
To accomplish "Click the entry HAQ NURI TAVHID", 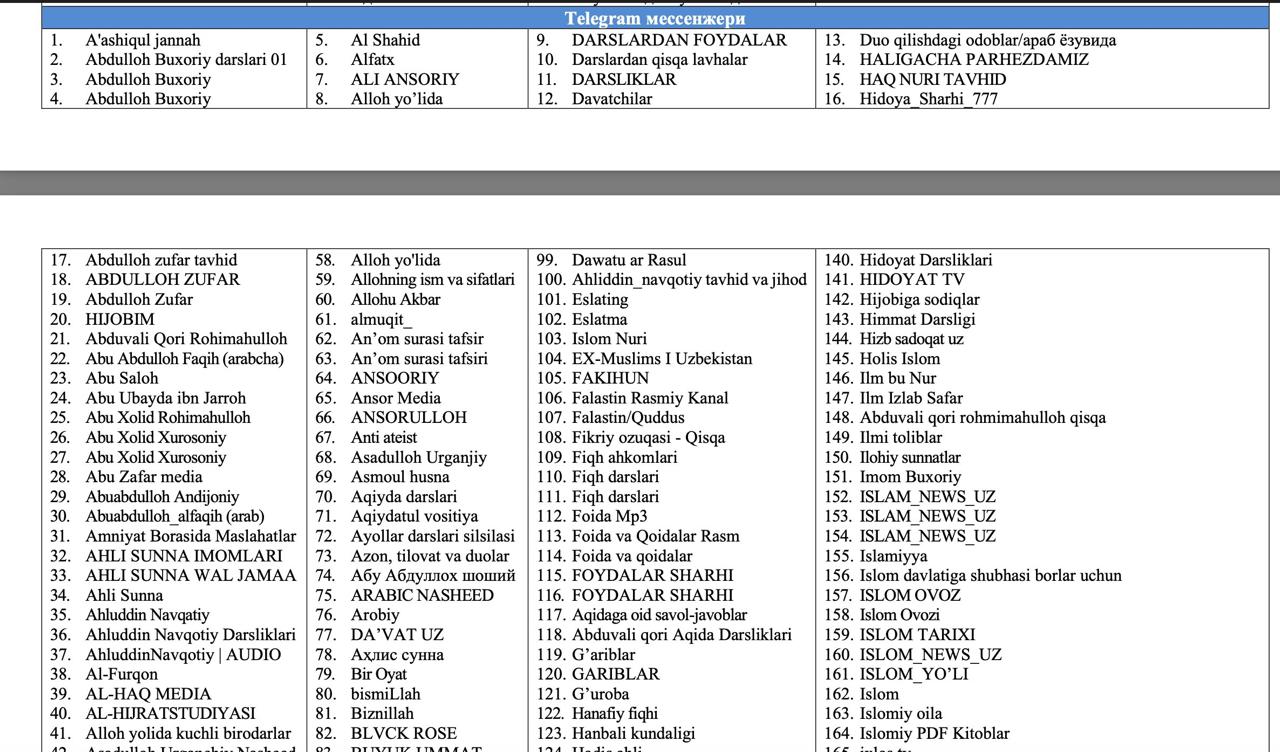I will click(x=933, y=80).
